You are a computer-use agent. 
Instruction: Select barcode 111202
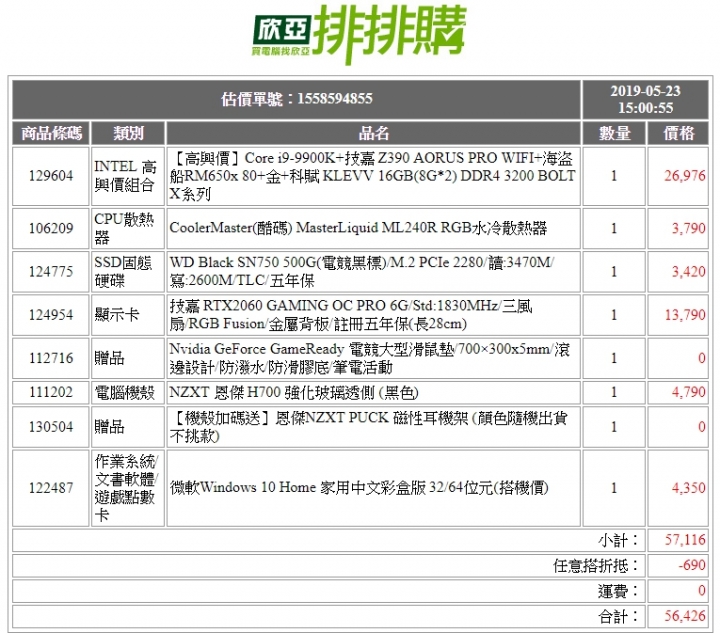click(x=51, y=392)
